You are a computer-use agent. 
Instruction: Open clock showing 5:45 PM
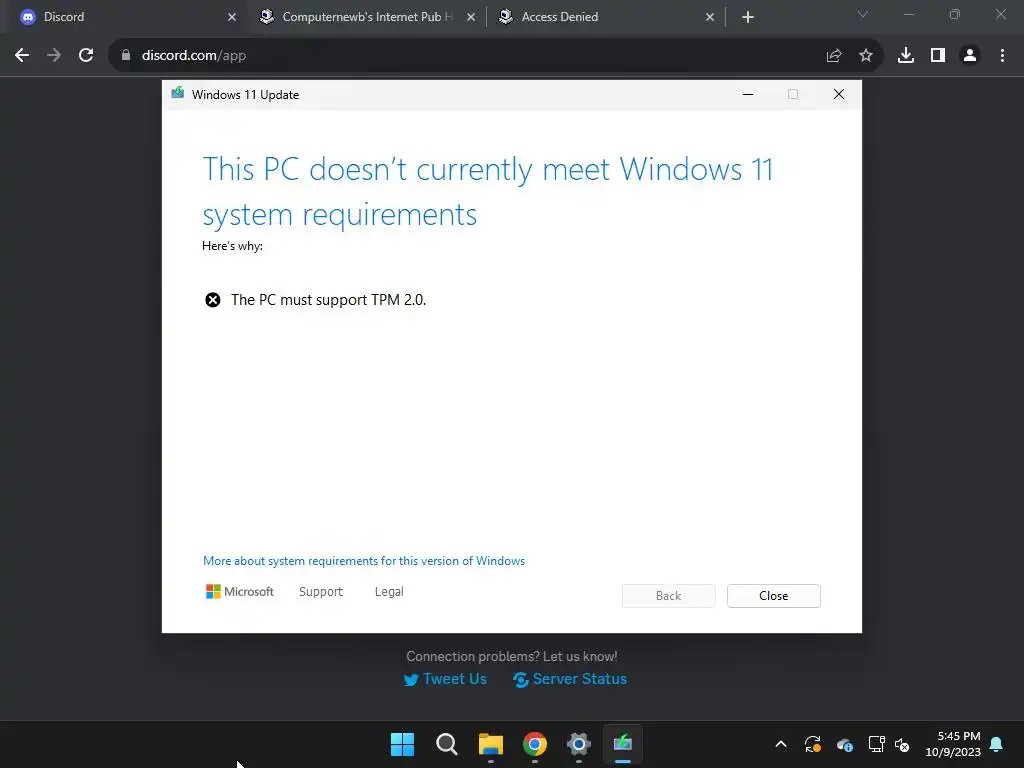(953, 744)
